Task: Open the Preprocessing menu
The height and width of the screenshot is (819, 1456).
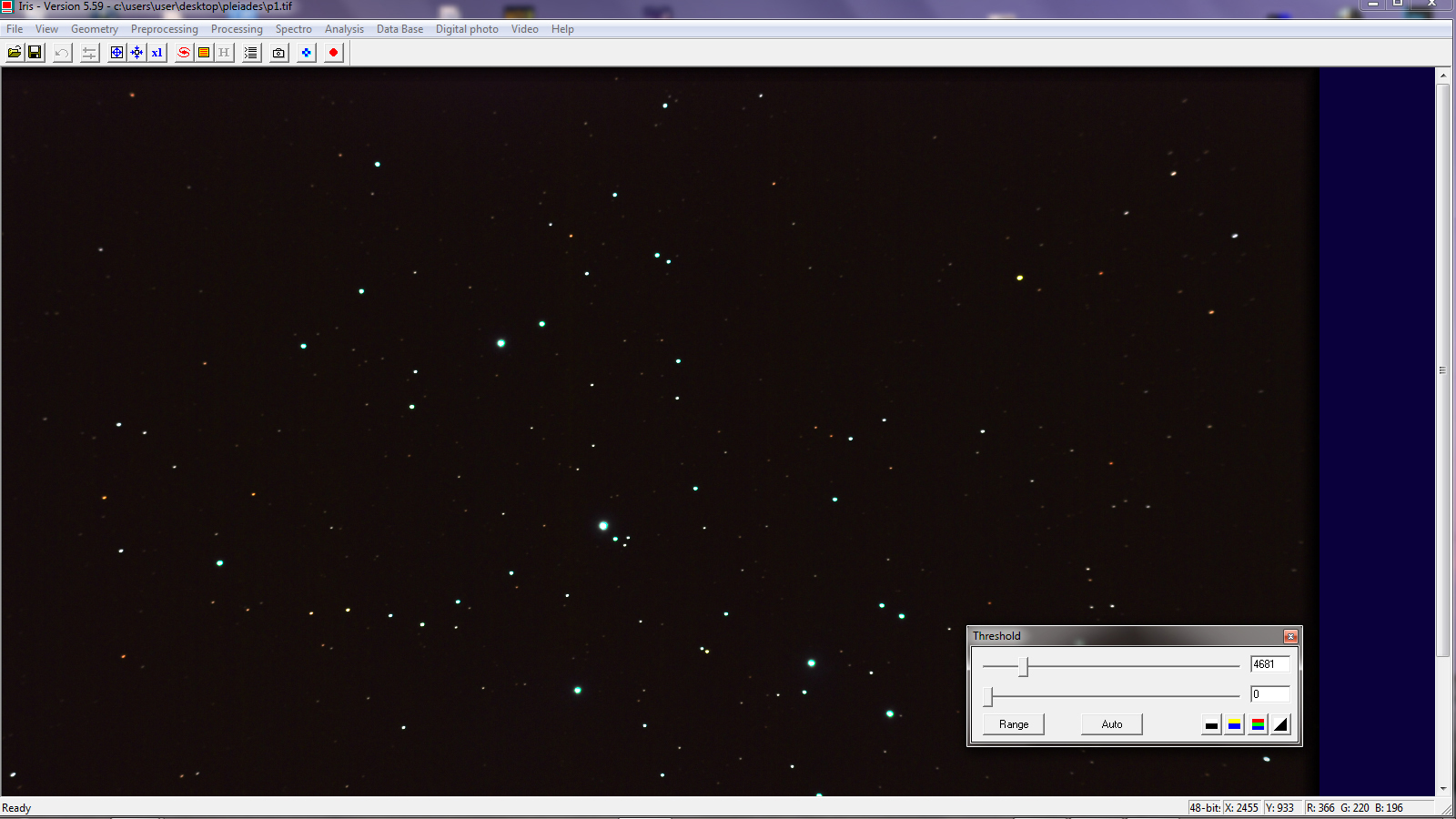Action: (x=164, y=29)
